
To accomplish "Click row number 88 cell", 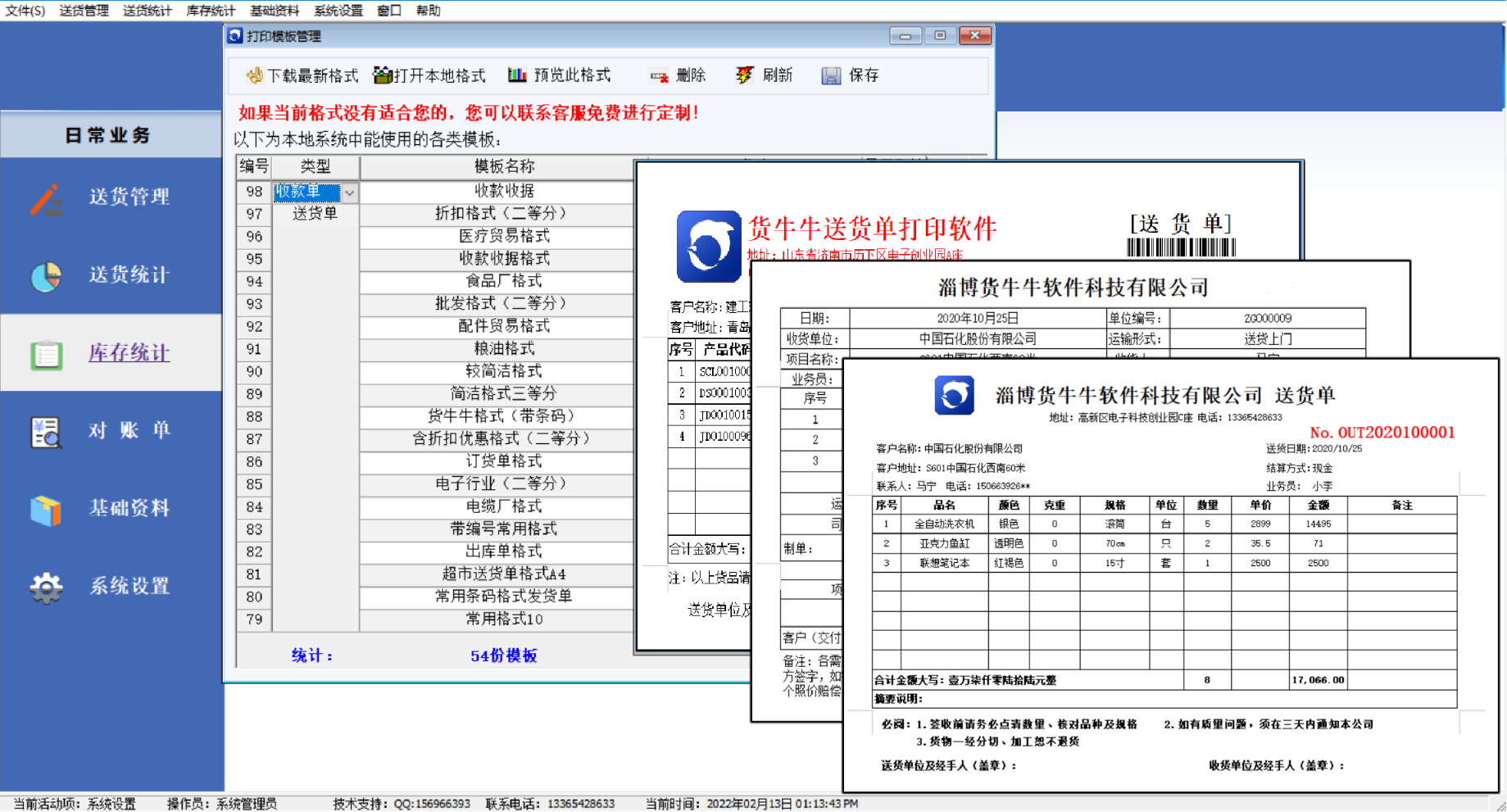I will click(254, 416).
